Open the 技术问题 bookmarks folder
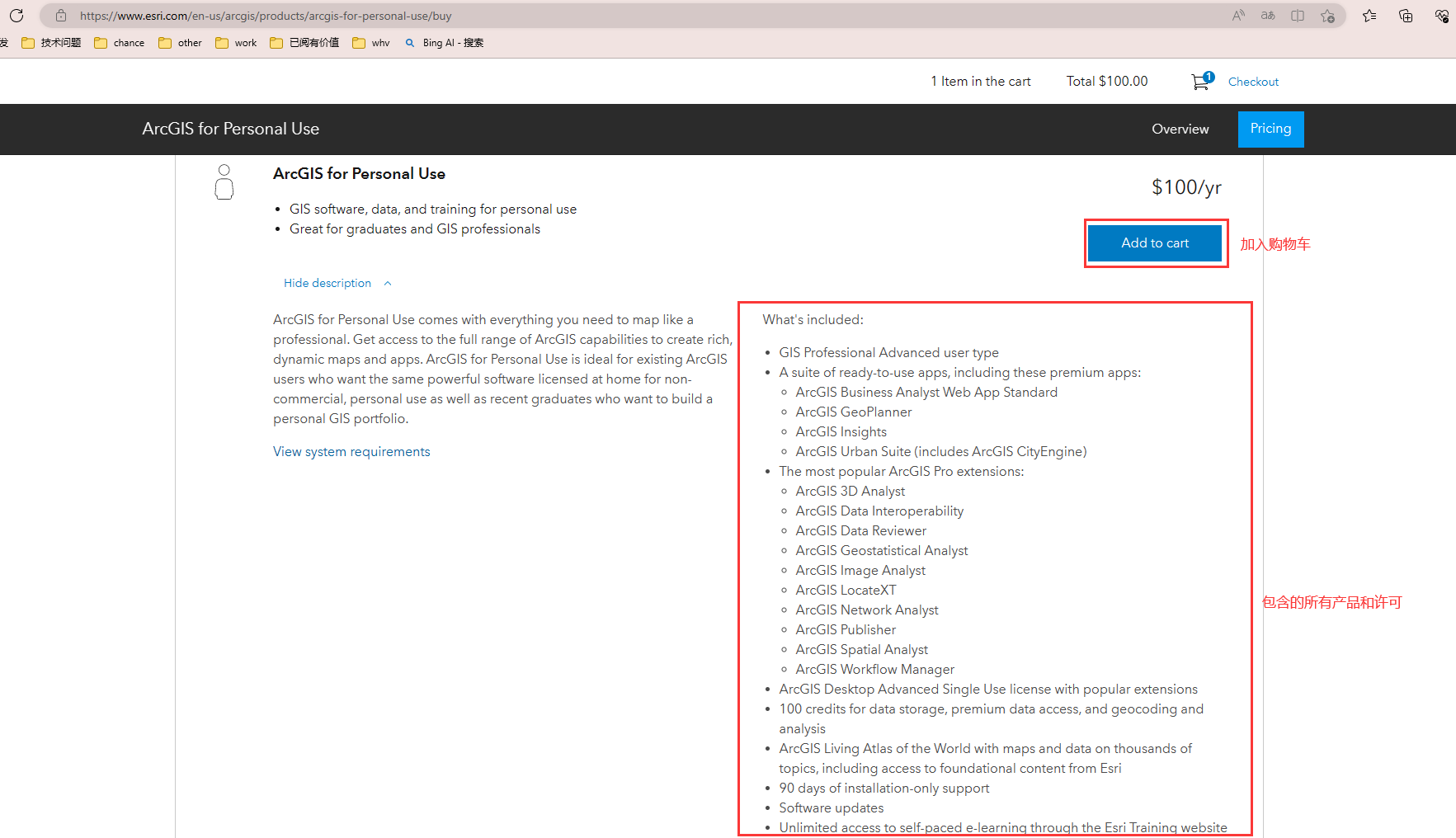The height and width of the screenshot is (838, 1456). click(51, 42)
